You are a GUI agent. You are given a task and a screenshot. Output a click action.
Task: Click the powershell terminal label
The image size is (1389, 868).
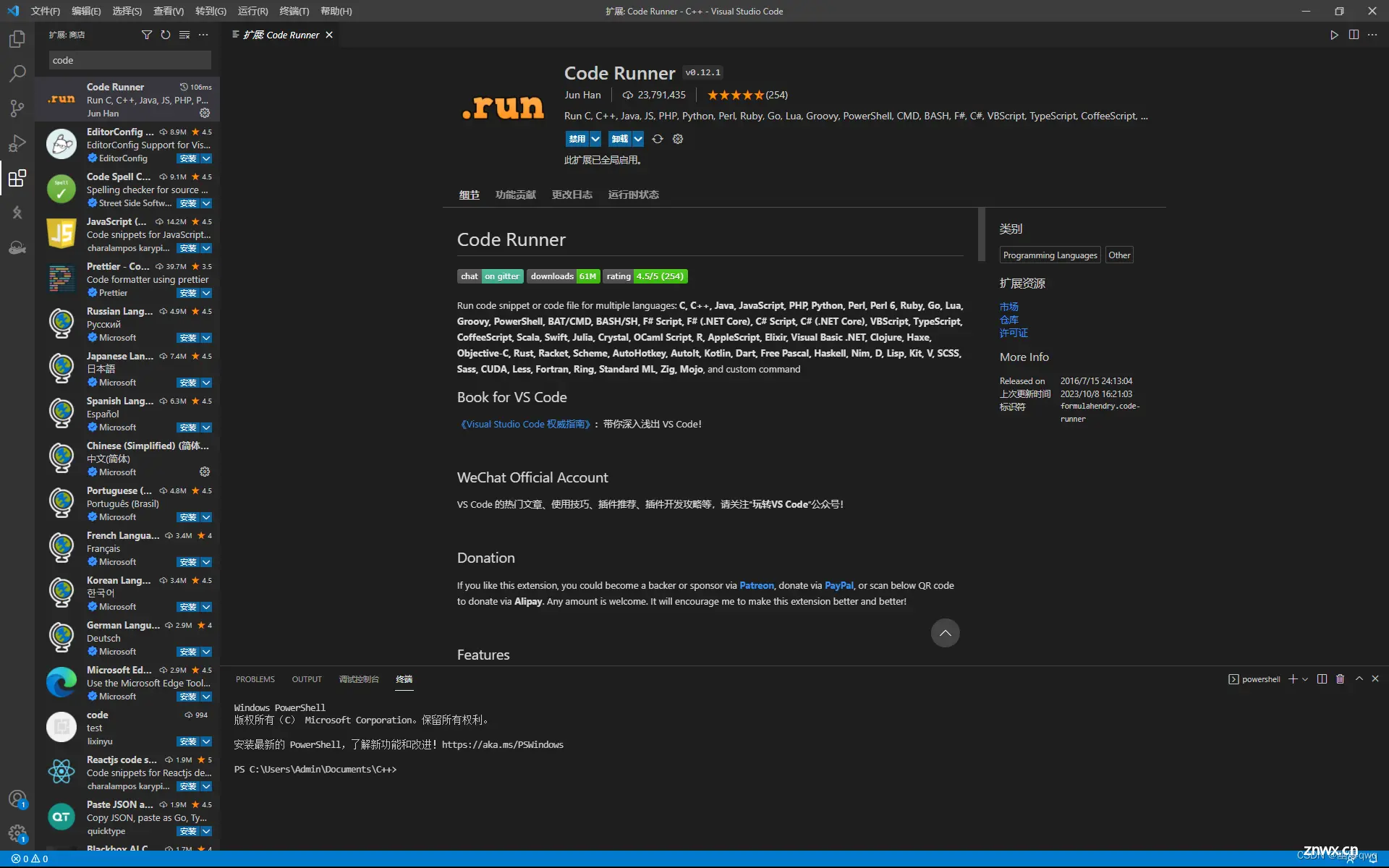click(1254, 679)
